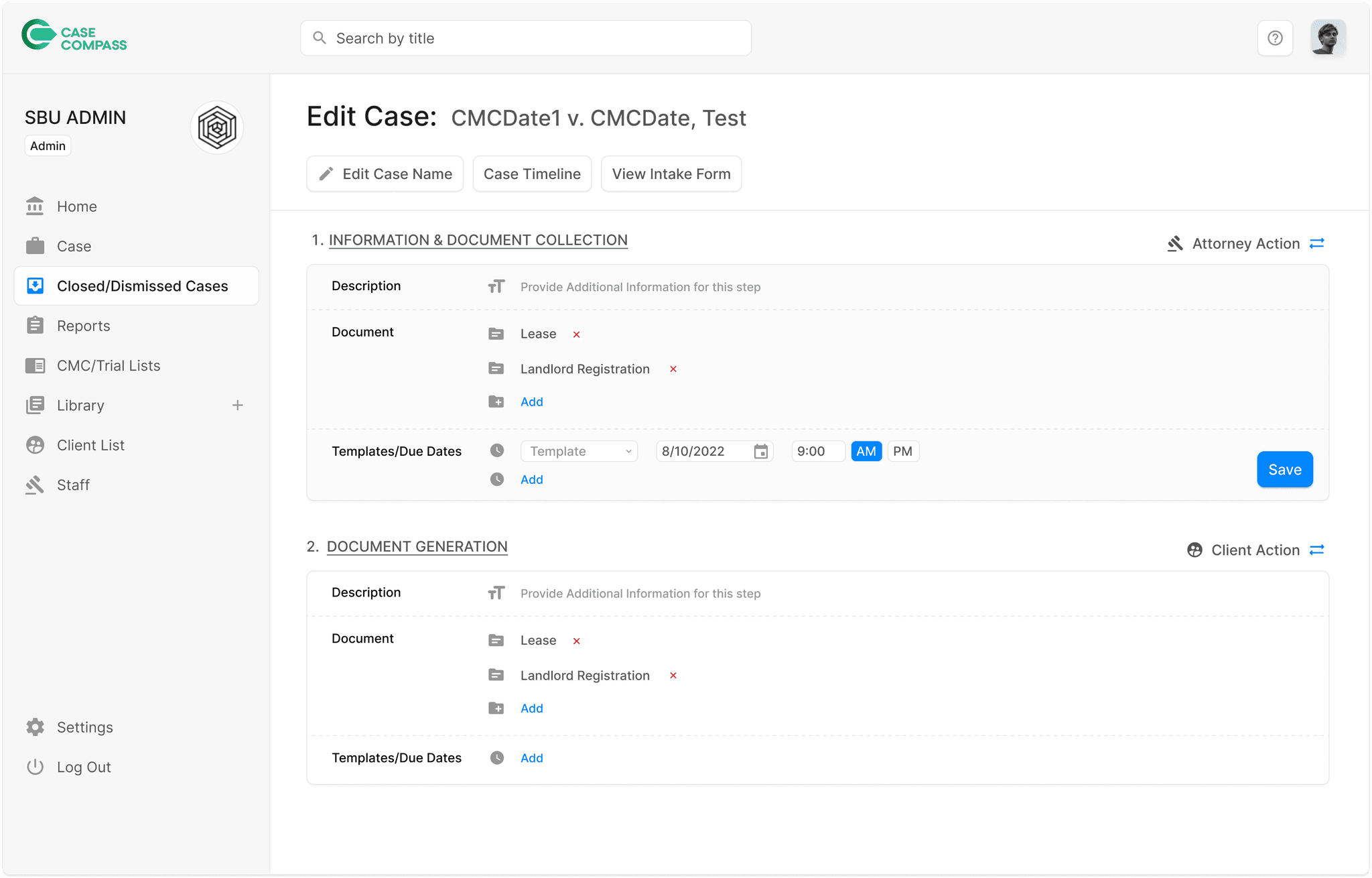Click the Search by title field
1372x878 pixels.
pyautogui.click(x=526, y=38)
